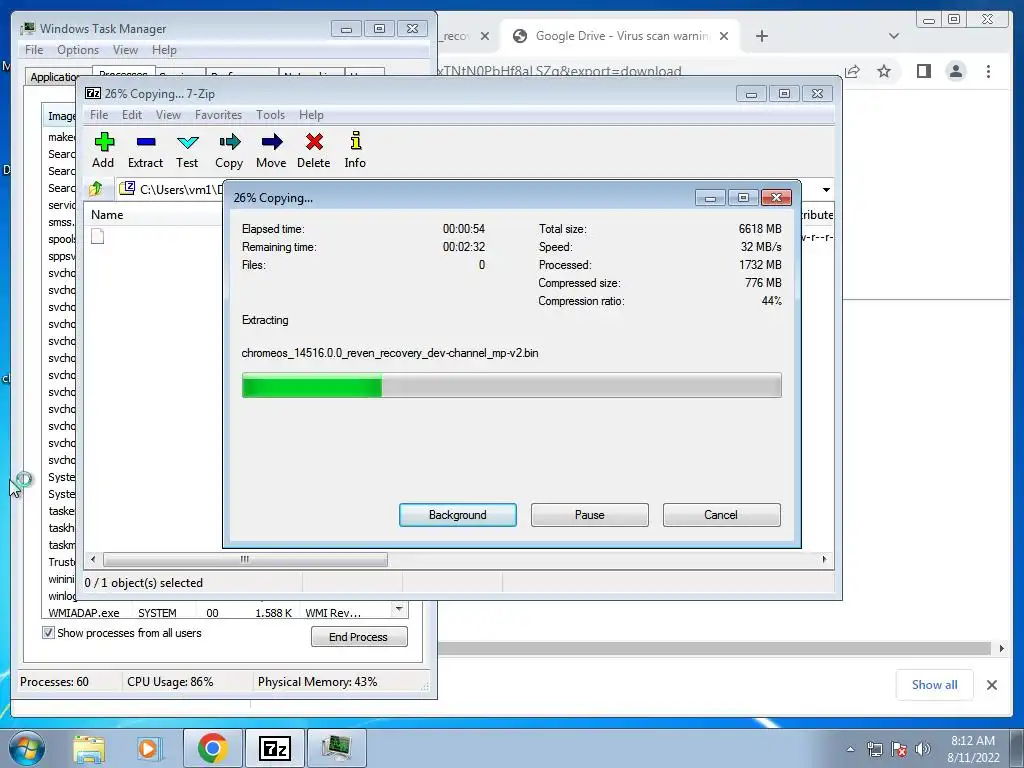Viewport: 1024px width, 768px height.
Task: Show hidden system tray icons
Action: coord(850,749)
